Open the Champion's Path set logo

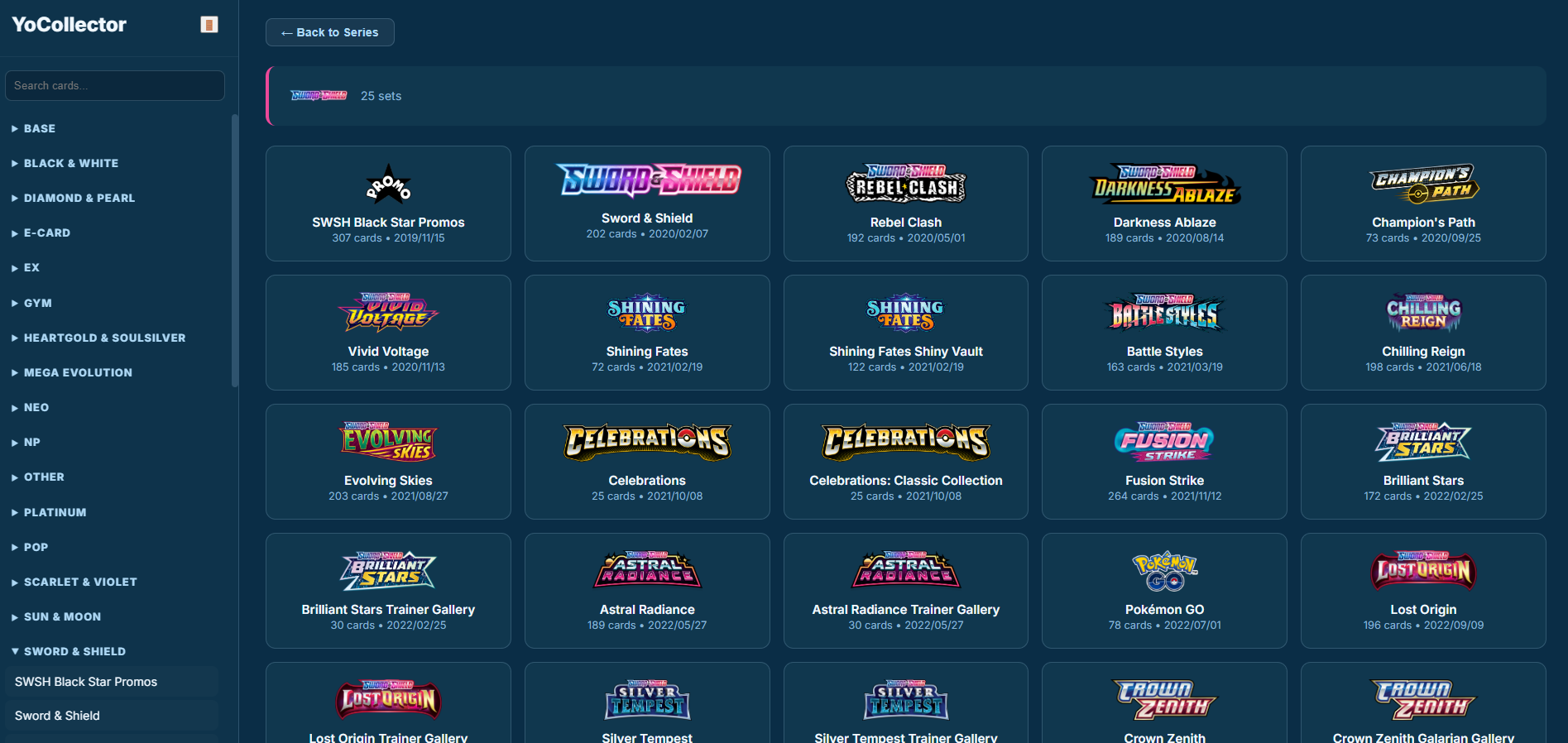point(1423,185)
